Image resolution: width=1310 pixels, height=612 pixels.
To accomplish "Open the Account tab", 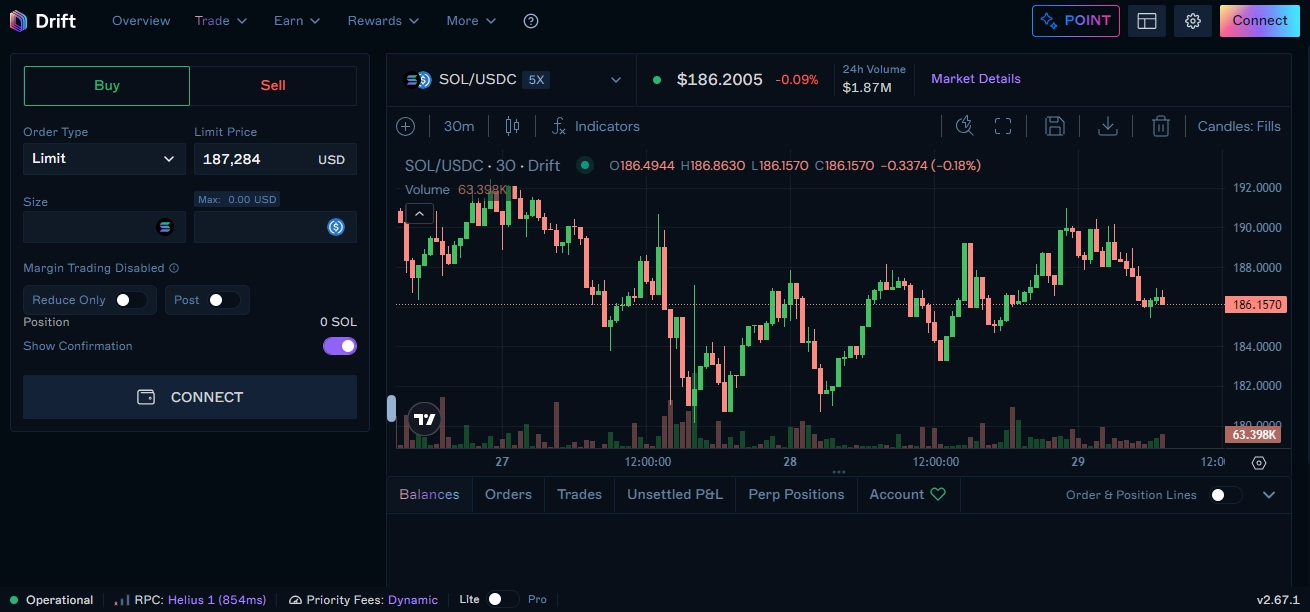I will [907, 494].
